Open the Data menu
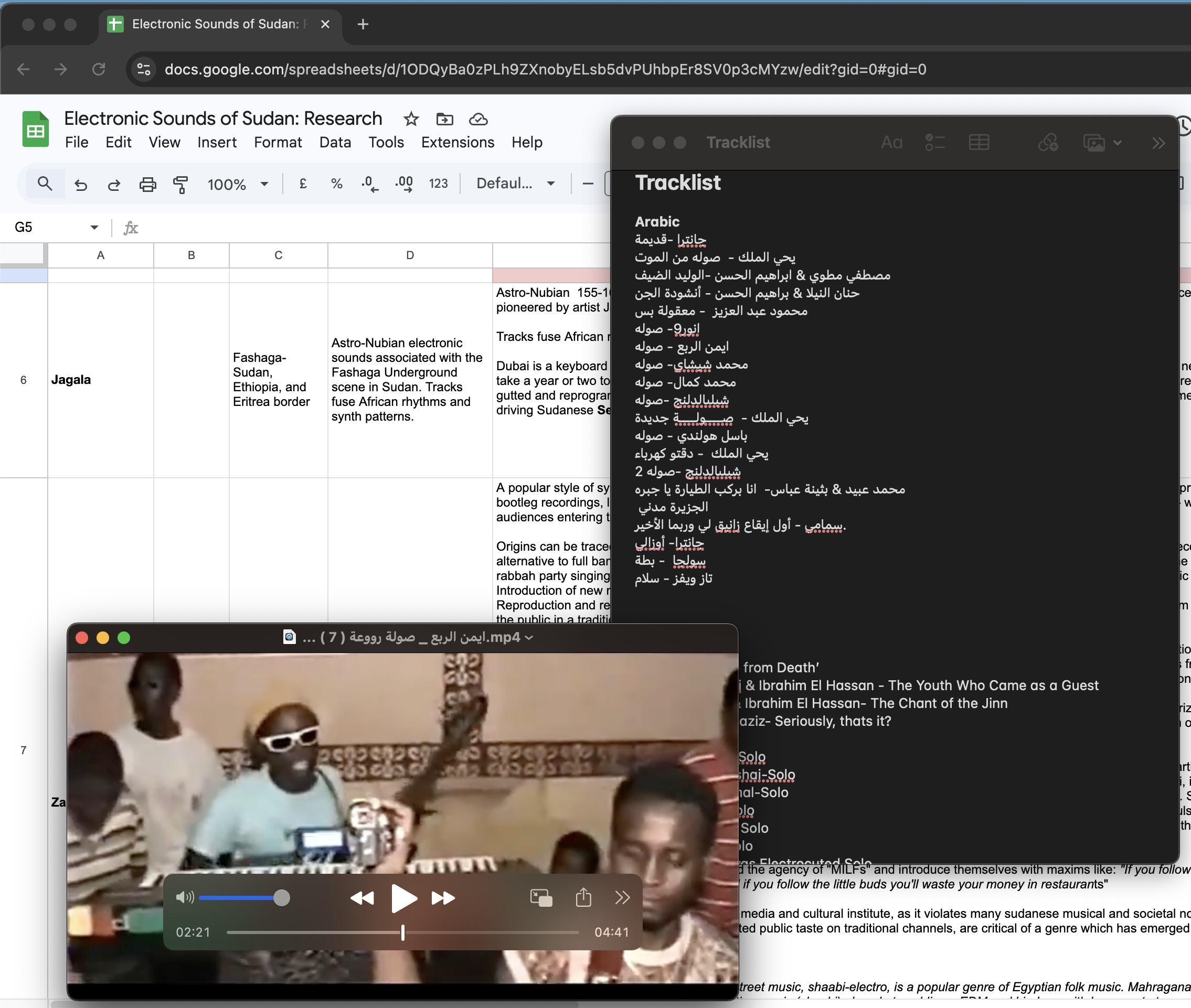1191x1008 pixels. click(335, 142)
